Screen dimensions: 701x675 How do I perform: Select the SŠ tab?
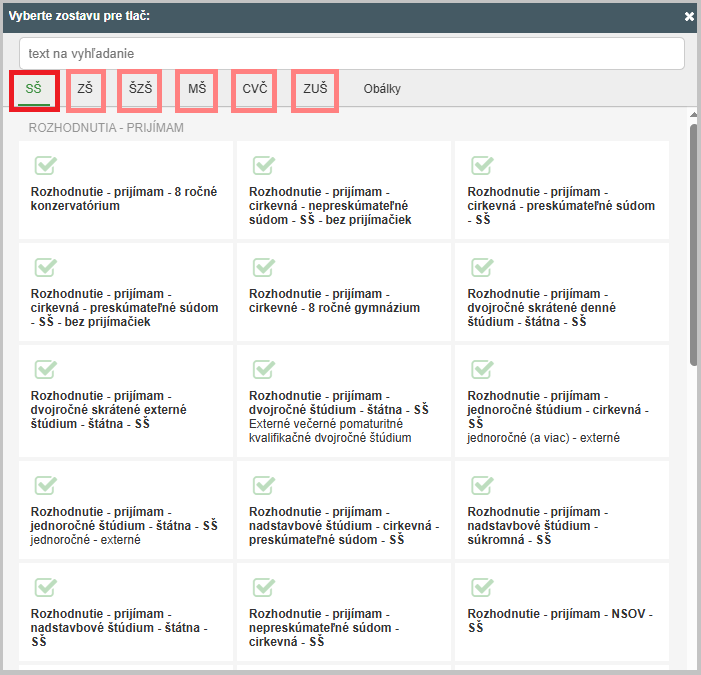(x=34, y=89)
